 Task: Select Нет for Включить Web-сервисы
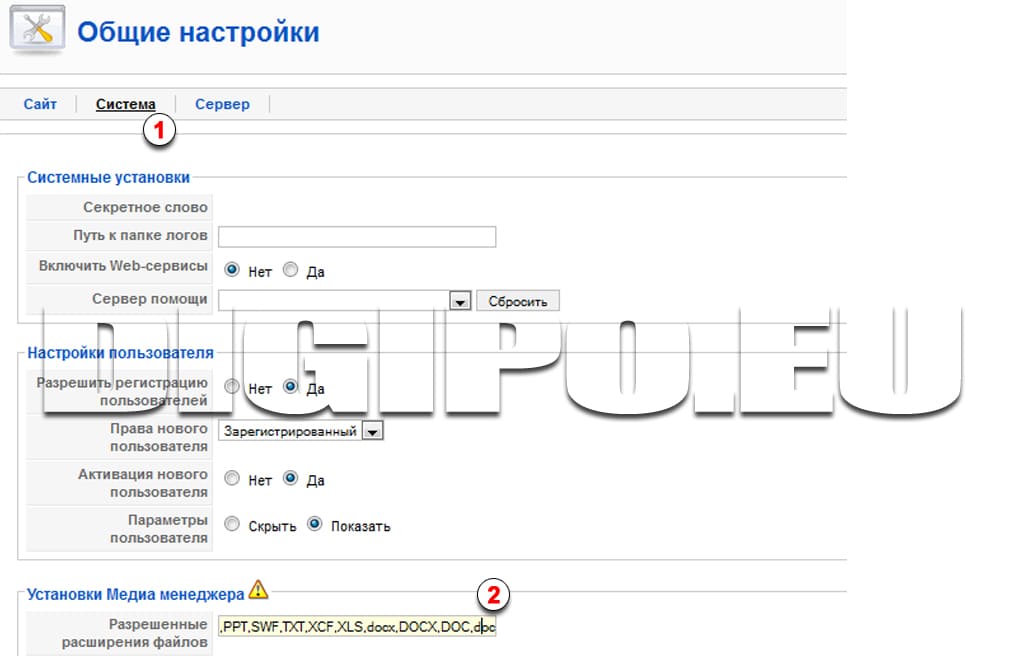(x=232, y=270)
